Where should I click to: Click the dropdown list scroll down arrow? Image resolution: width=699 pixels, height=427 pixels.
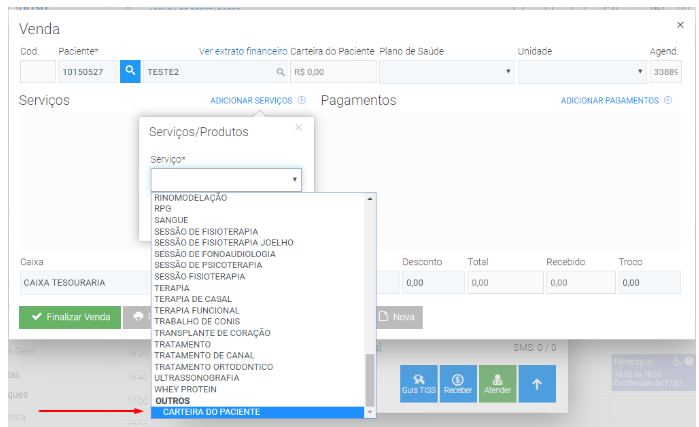370,413
